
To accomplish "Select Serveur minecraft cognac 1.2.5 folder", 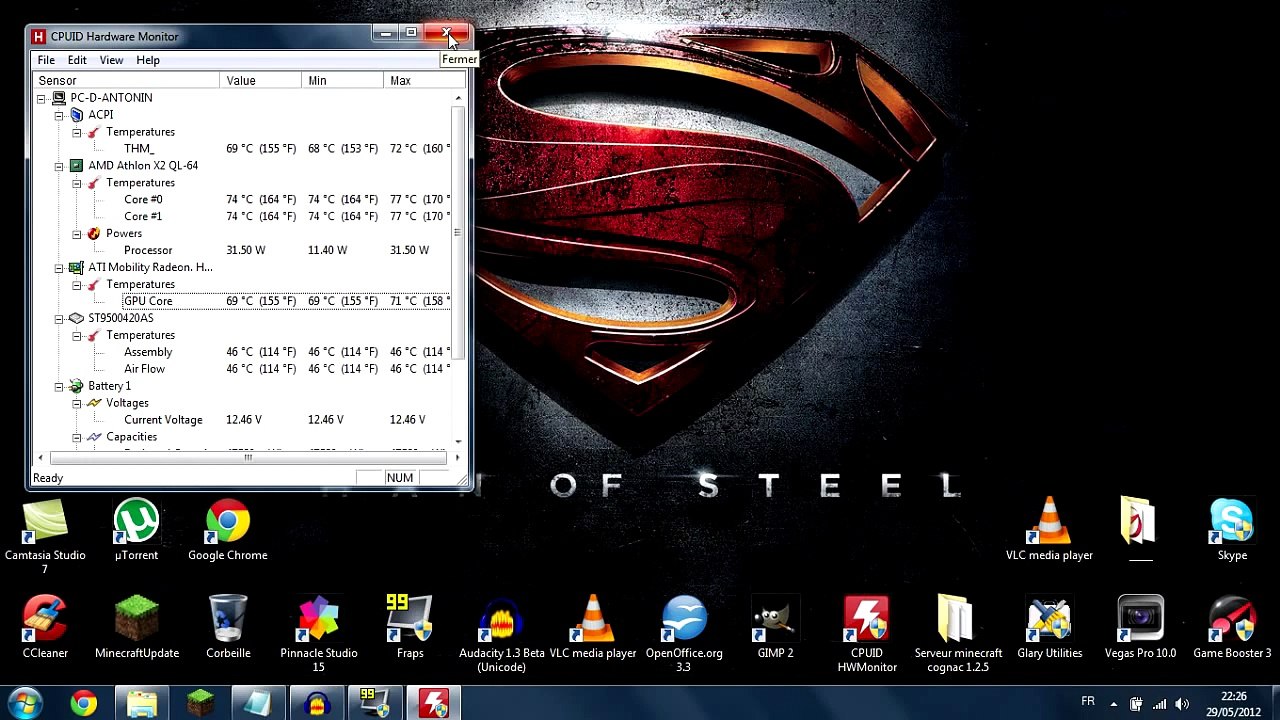I will coord(958,634).
